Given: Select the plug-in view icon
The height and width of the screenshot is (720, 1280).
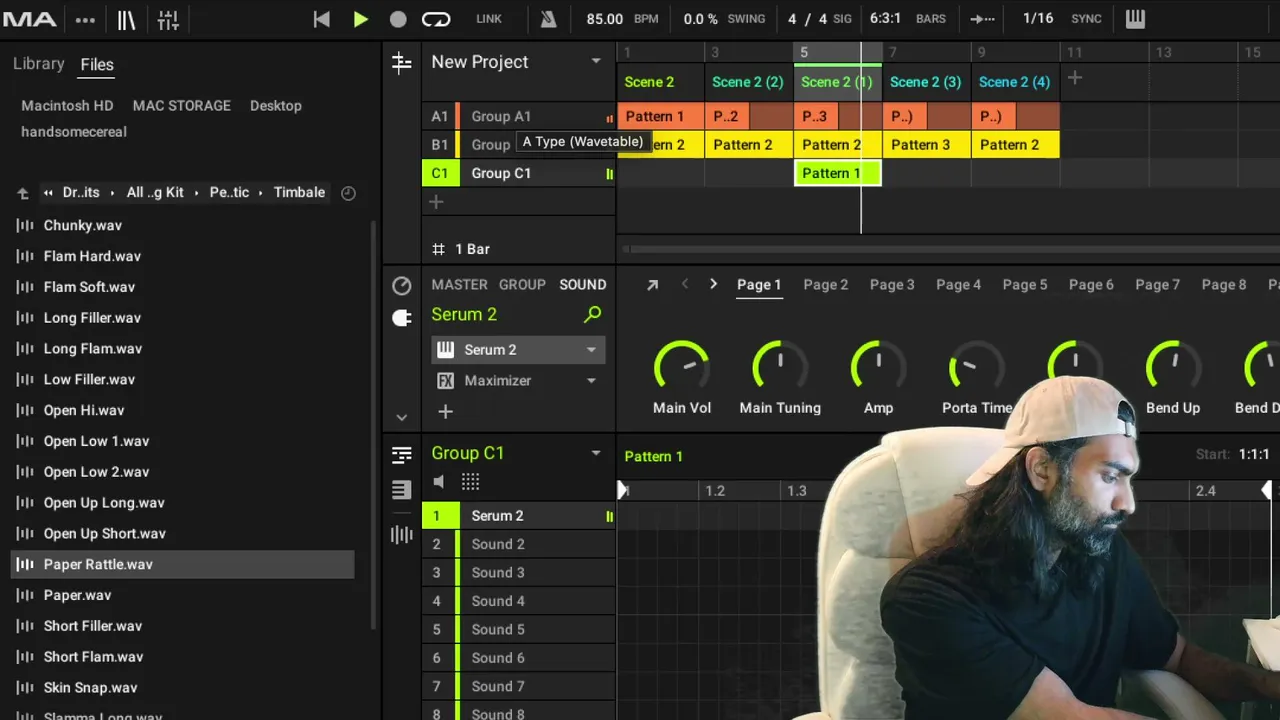Looking at the screenshot, I should tap(402, 318).
